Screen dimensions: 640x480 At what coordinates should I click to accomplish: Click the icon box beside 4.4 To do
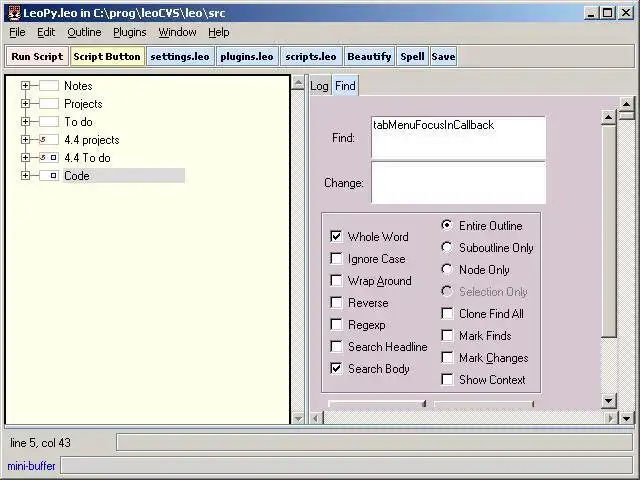coord(49,158)
